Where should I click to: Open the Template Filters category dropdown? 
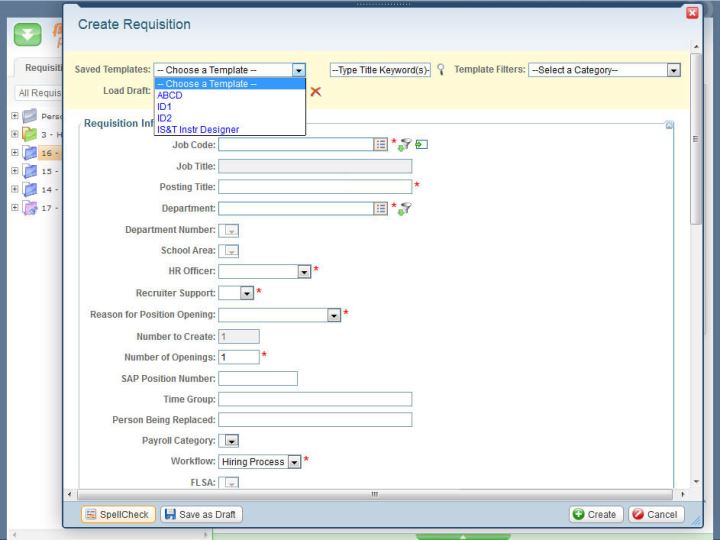(673, 70)
